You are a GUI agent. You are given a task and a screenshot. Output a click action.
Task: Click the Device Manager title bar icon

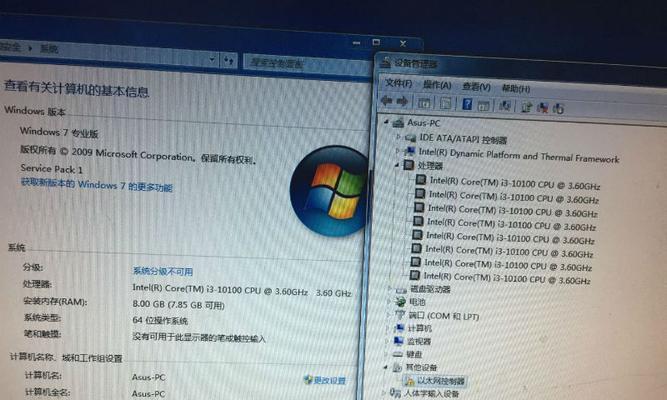click(x=385, y=62)
